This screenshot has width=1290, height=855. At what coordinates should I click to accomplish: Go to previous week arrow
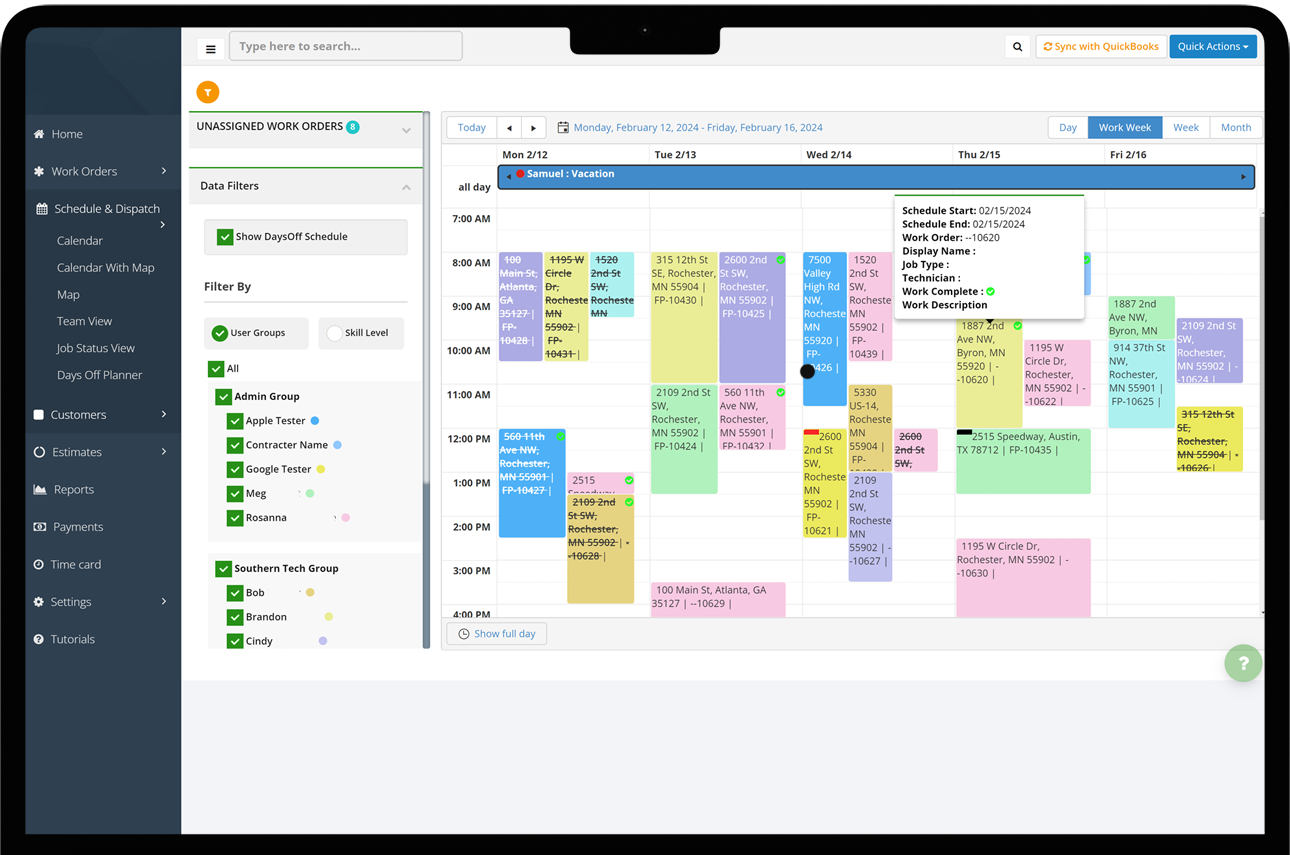coord(509,128)
